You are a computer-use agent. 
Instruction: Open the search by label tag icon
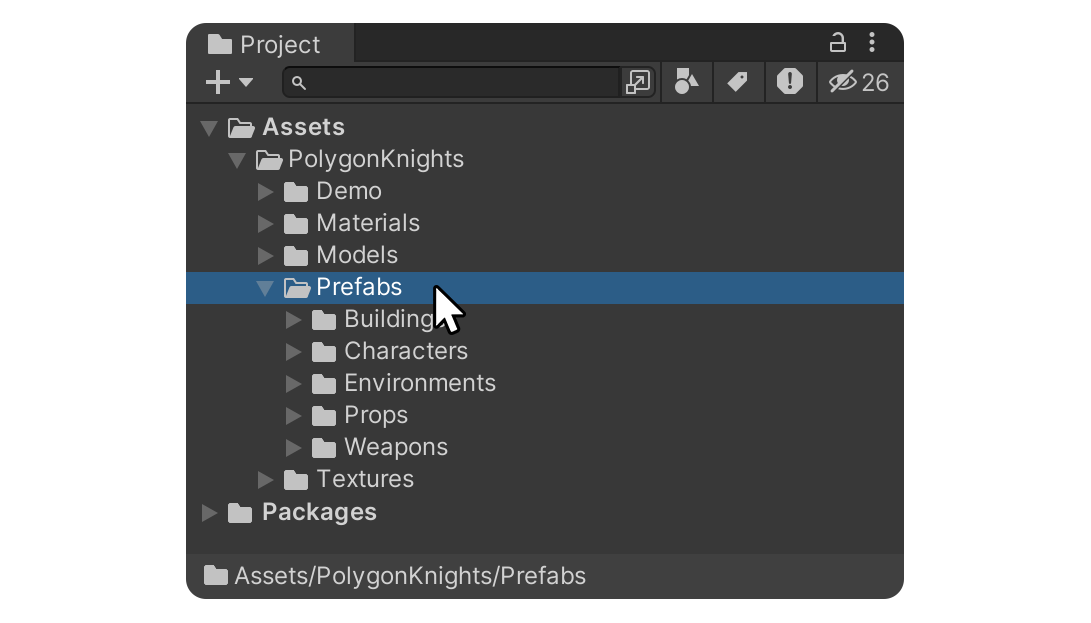(738, 82)
